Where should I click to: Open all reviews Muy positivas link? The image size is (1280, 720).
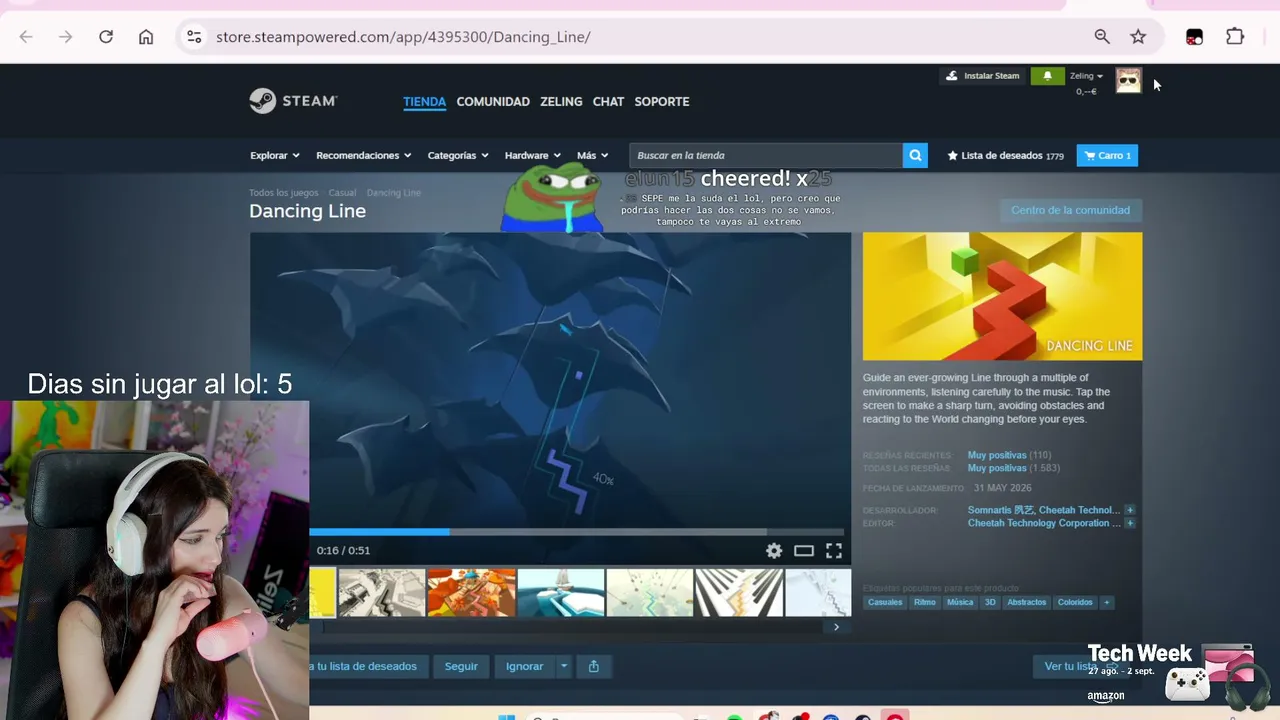pyautogui.click(x=997, y=468)
